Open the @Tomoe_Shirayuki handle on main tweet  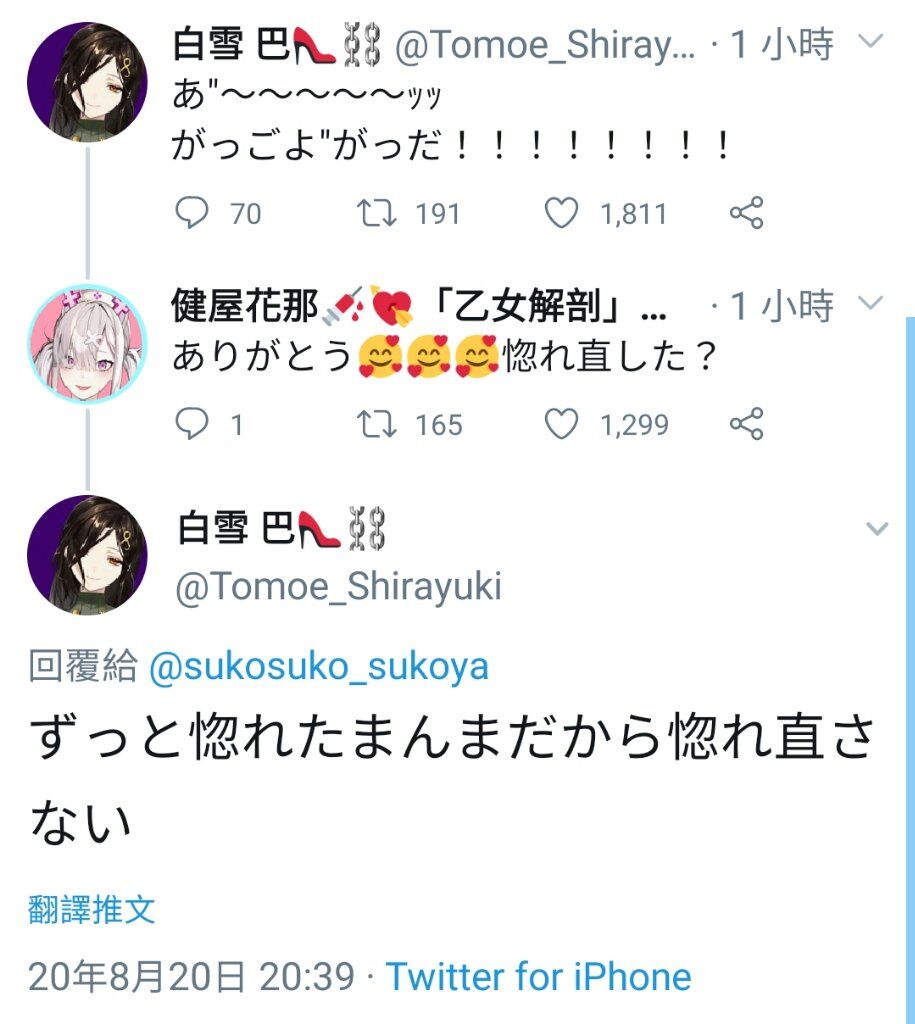(x=338, y=586)
